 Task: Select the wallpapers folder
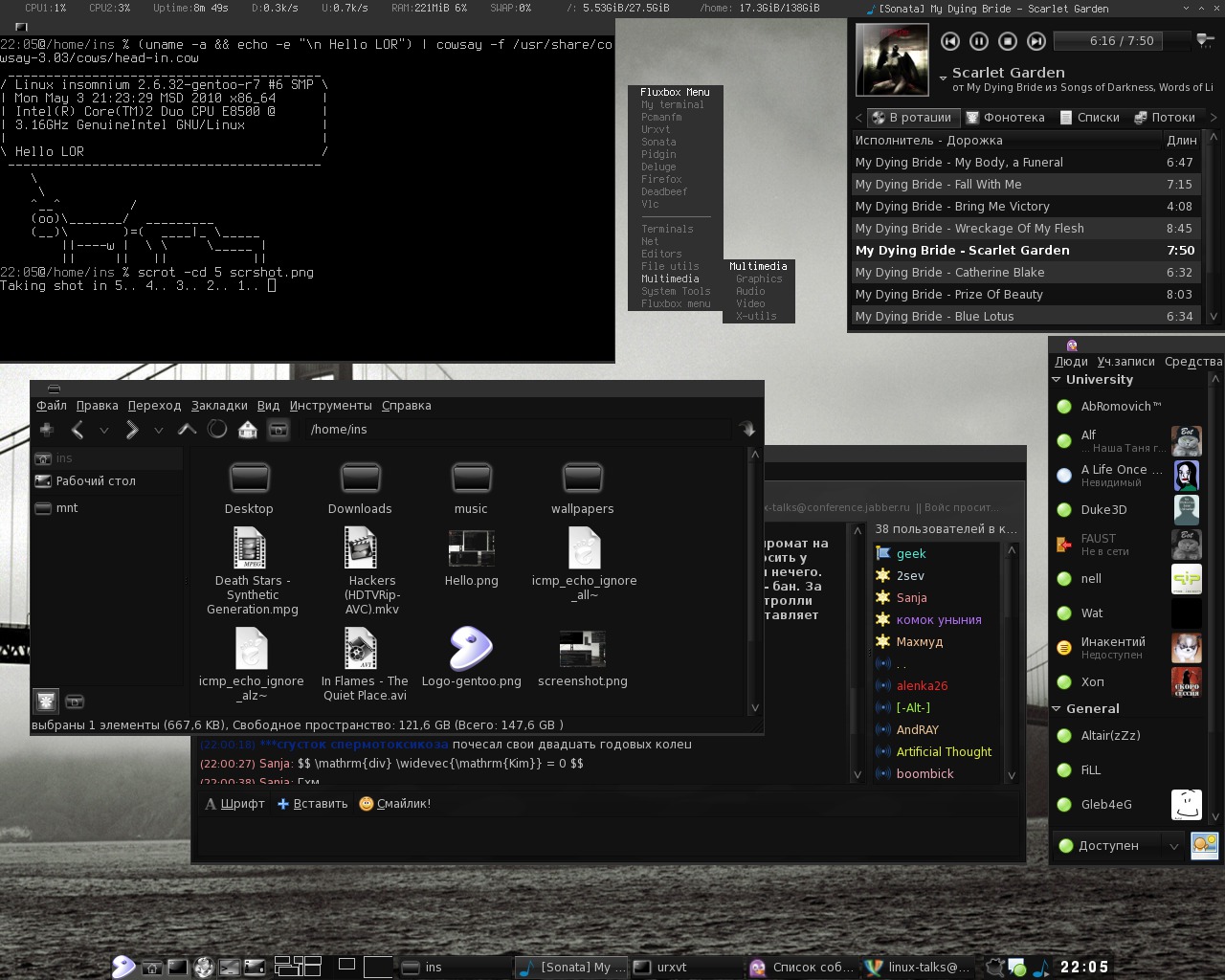(582, 489)
